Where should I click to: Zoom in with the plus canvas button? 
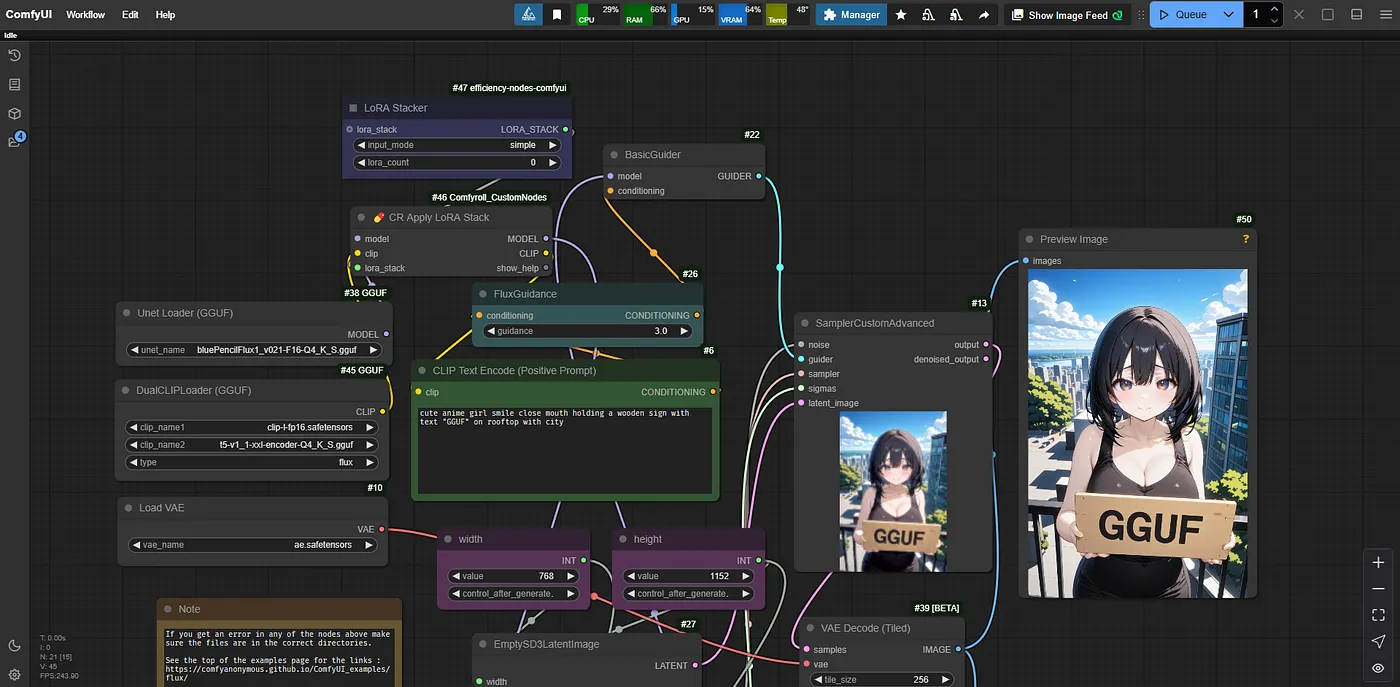pyautogui.click(x=1378, y=563)
